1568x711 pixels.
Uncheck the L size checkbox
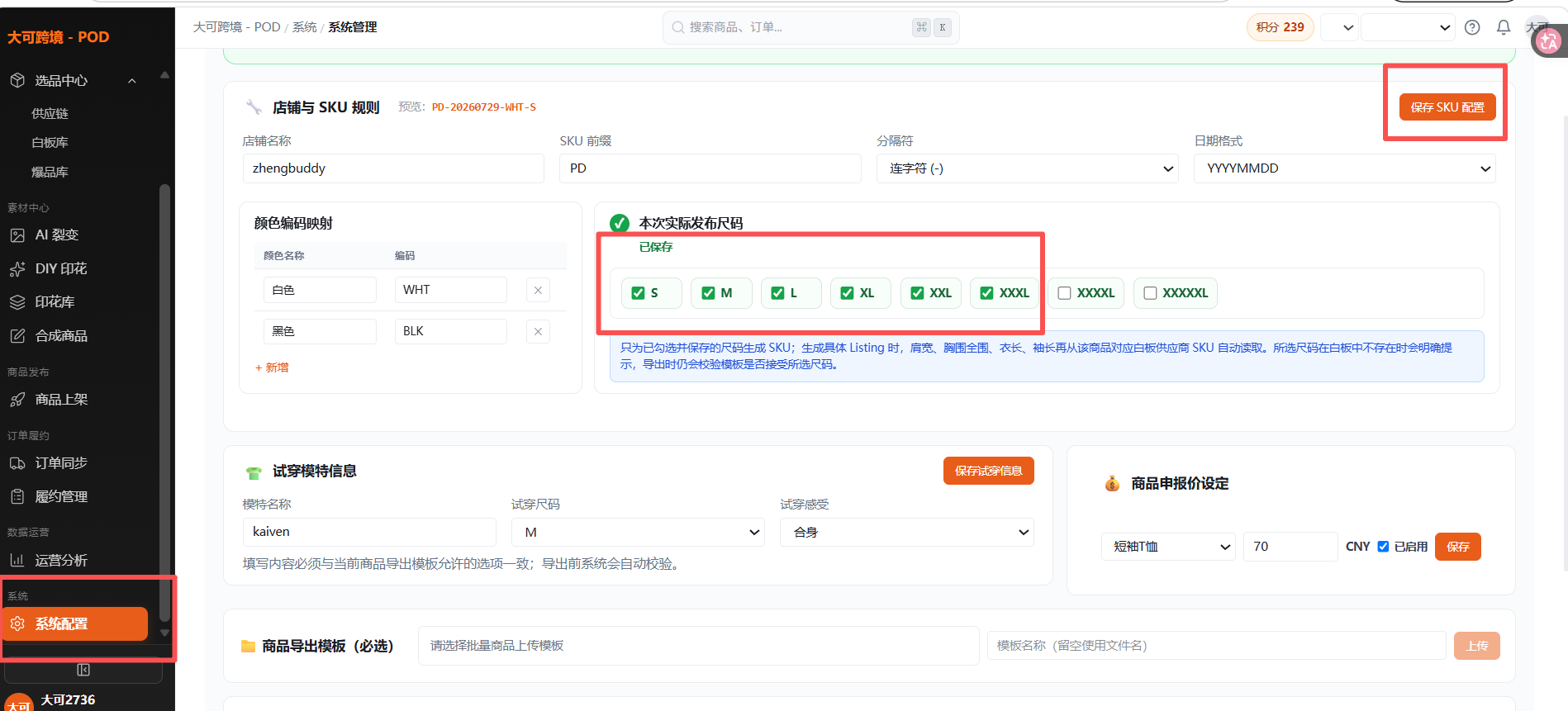(x=777, y=293)
